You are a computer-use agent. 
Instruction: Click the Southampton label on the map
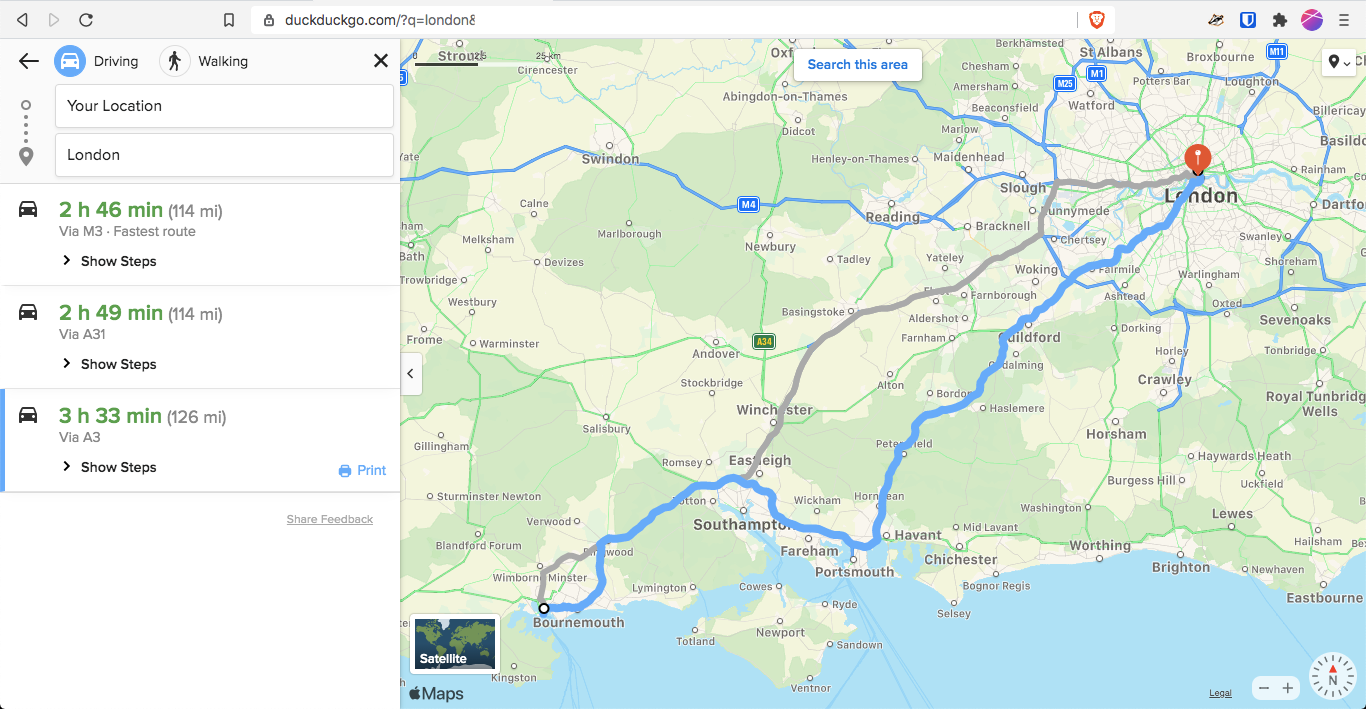[x=741, y=524]
